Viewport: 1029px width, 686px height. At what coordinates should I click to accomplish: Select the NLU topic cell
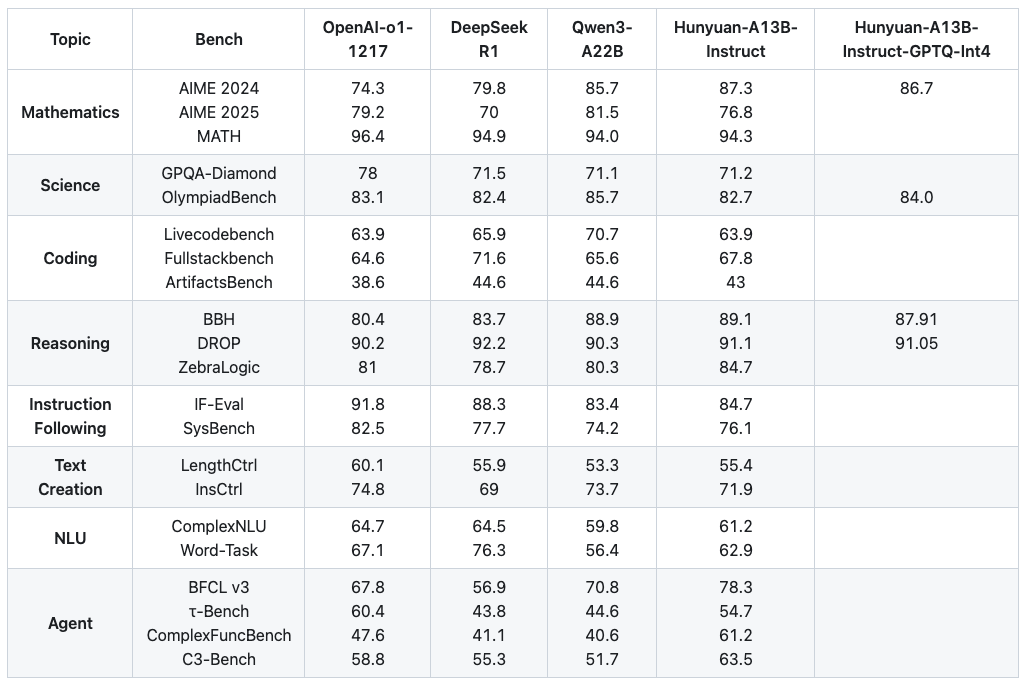[x=70, y=538]
